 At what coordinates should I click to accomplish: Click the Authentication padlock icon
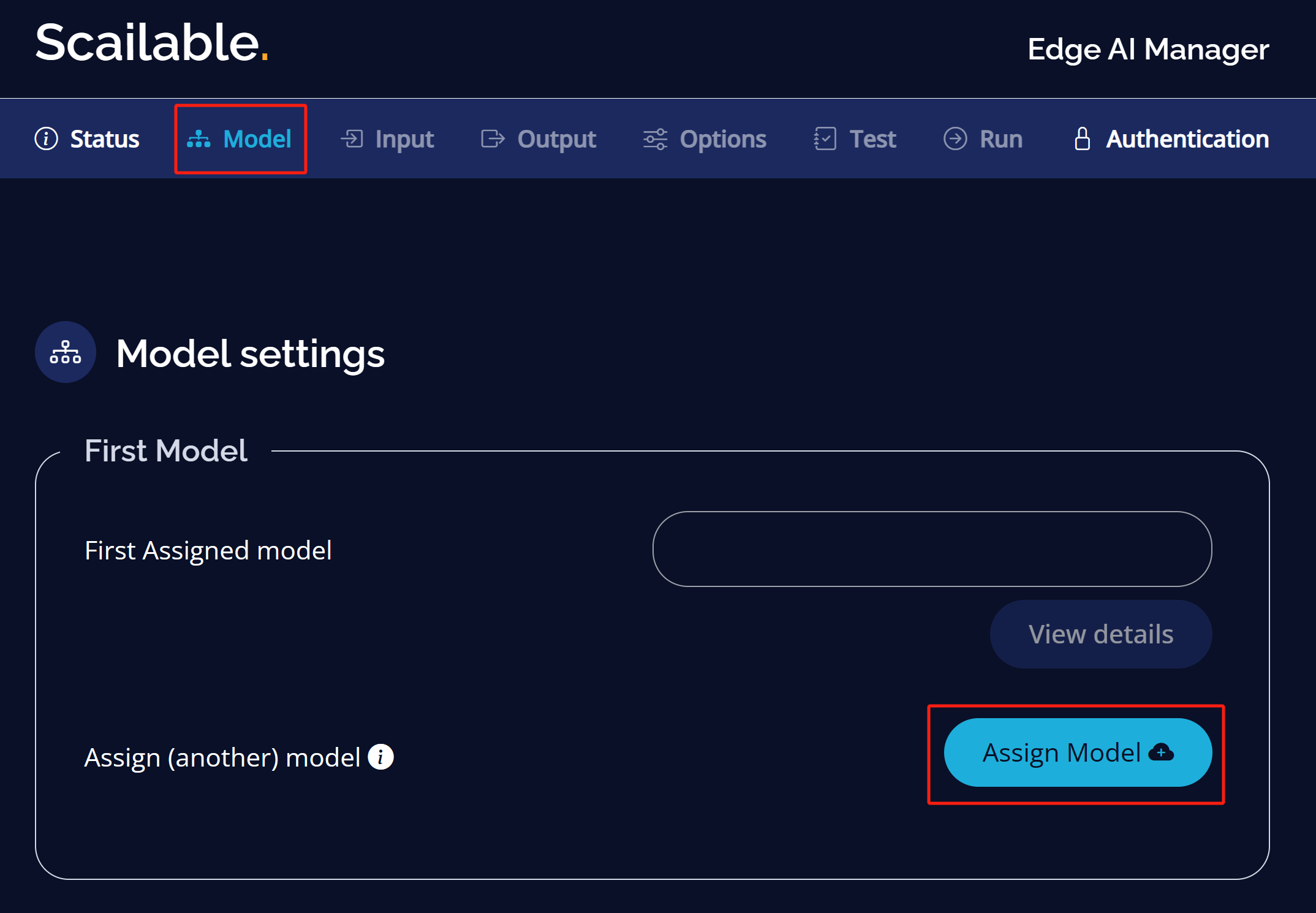pos(1083,138)
